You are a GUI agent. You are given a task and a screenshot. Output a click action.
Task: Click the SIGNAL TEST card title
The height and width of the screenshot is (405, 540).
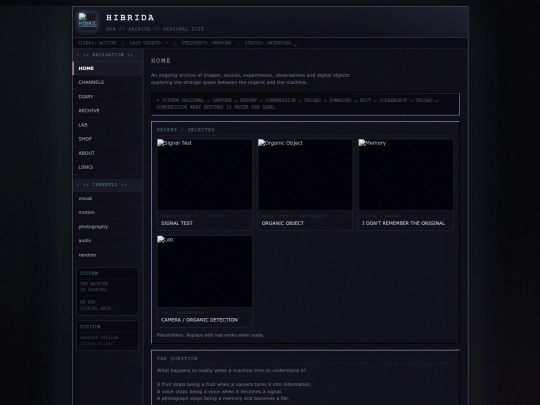(x=177, y=223)
